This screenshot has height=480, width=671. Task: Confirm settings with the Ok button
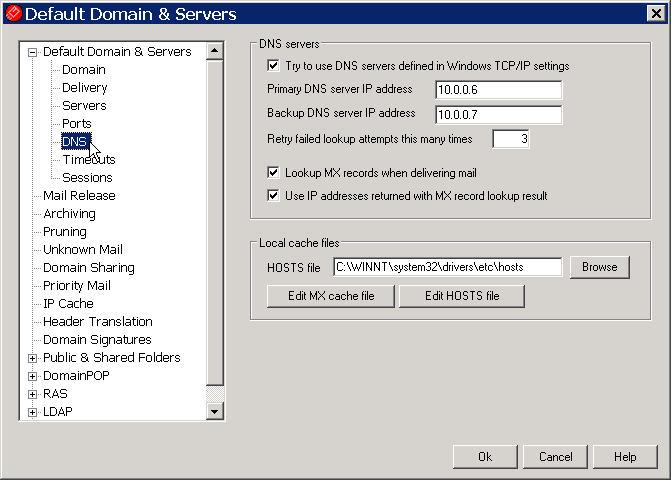click(x=485, y=457)
